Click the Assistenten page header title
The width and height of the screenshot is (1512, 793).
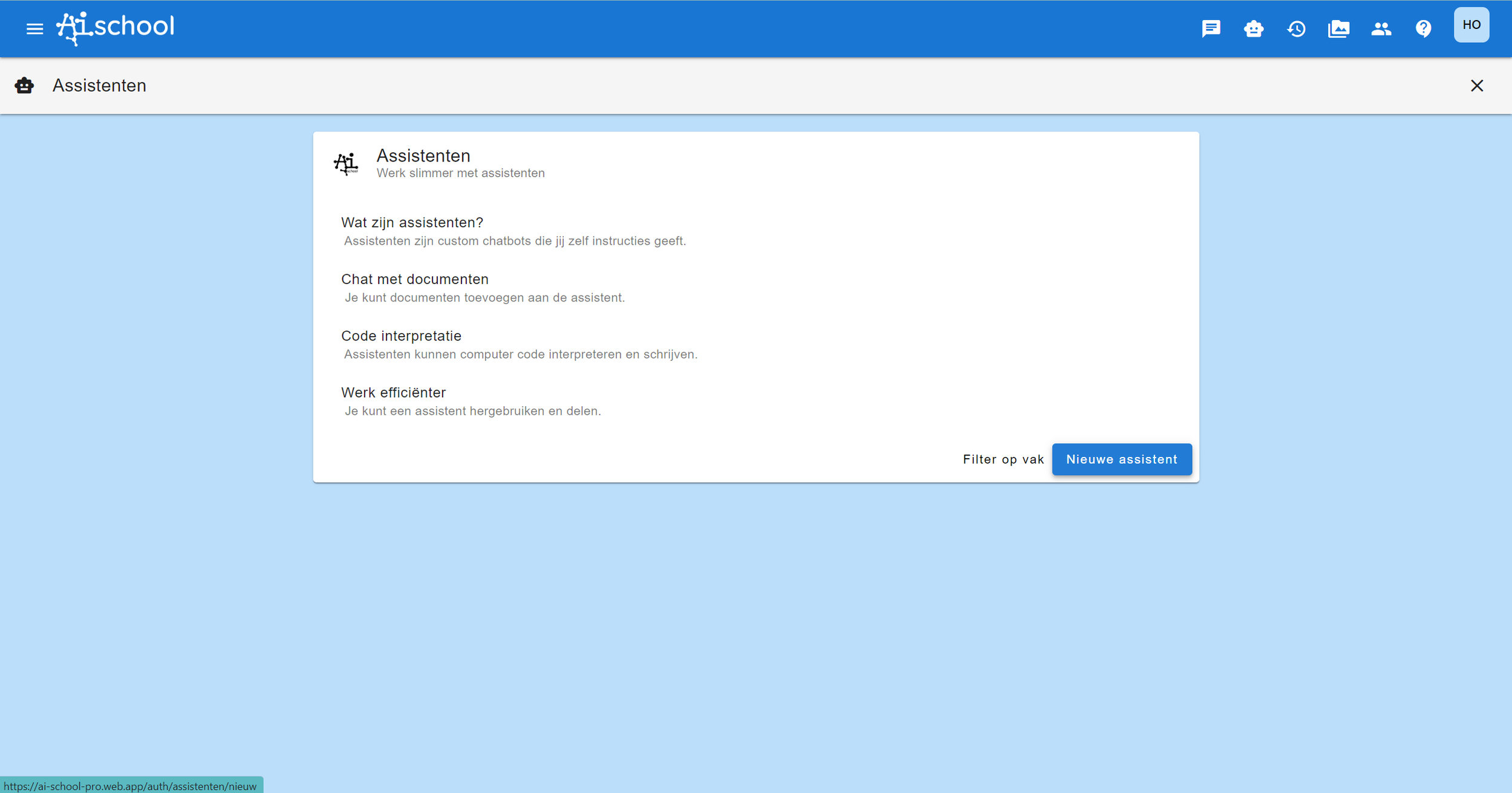(99, 86)
